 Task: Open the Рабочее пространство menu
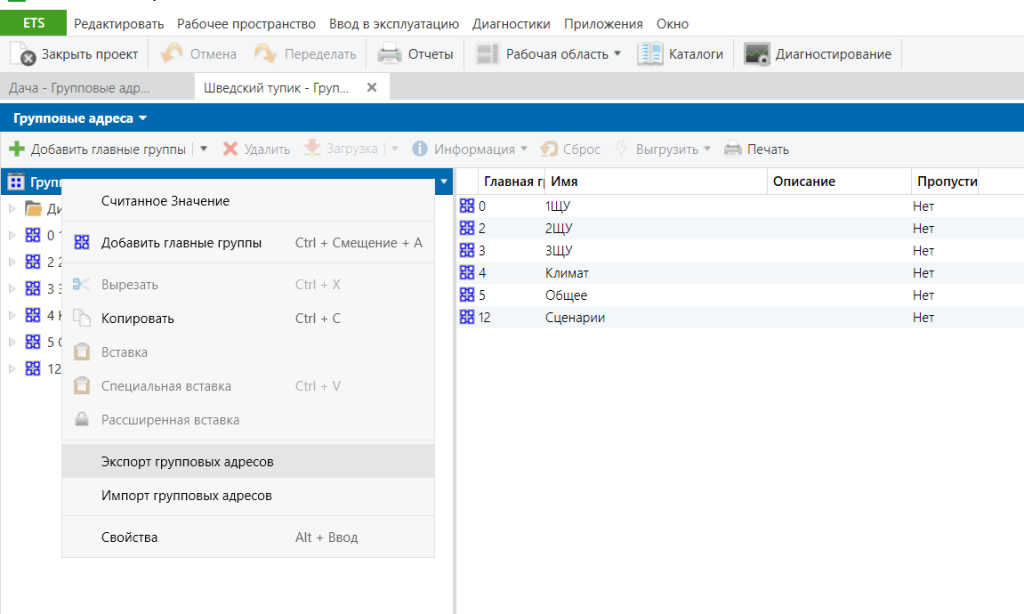(x=246, y=24)
